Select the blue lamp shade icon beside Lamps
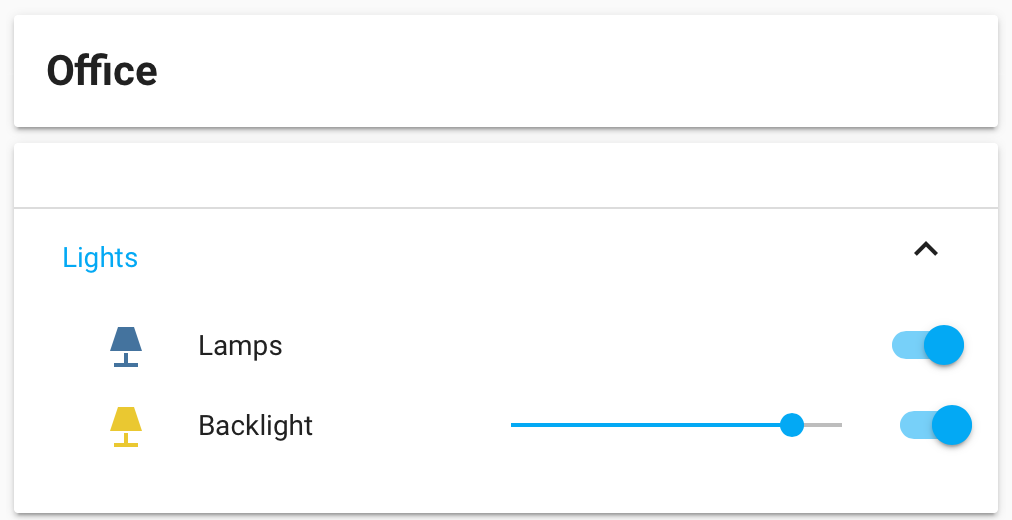 click(126, 340)
